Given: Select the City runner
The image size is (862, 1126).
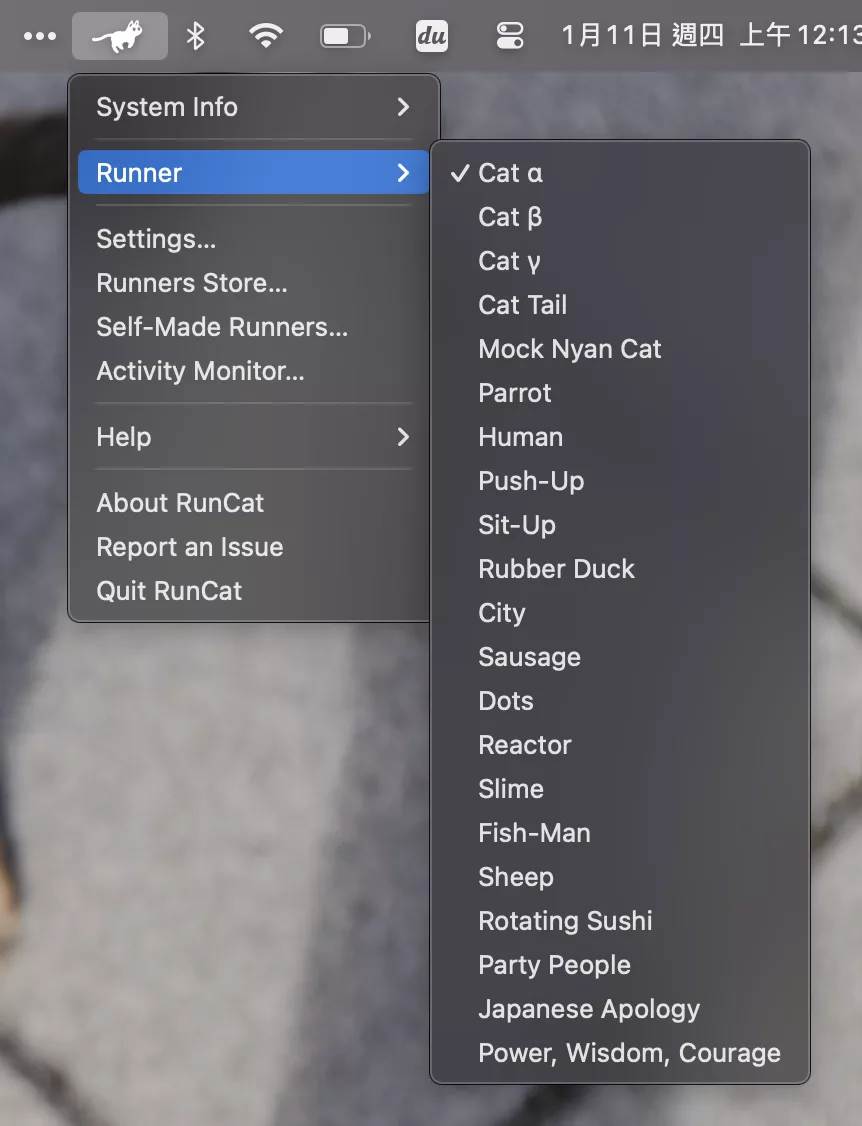Looking at the screenshot, I should coord(620,613).
